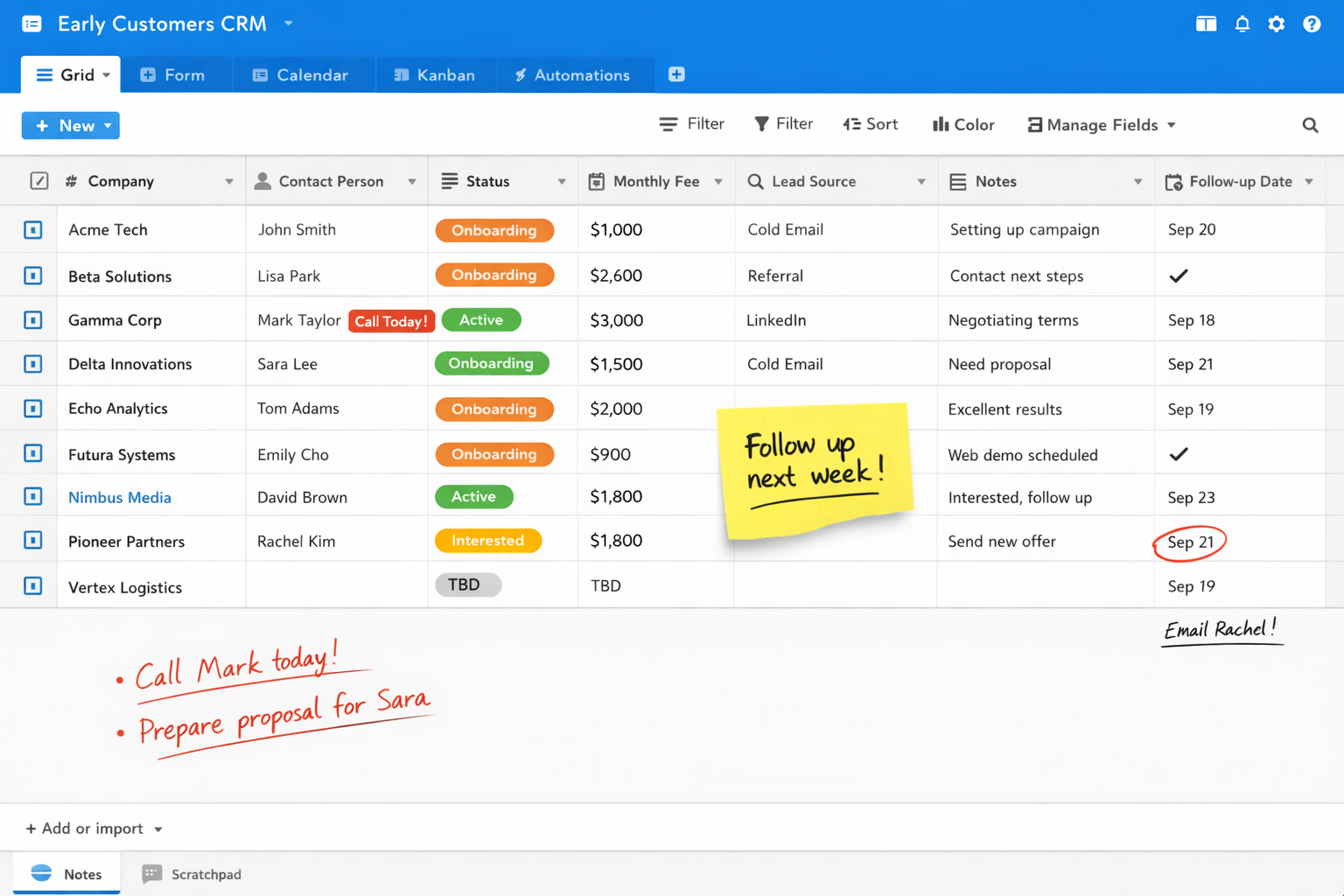Open the Scratchpad tab
This screenshot has height=896, width=1344.
192,874
